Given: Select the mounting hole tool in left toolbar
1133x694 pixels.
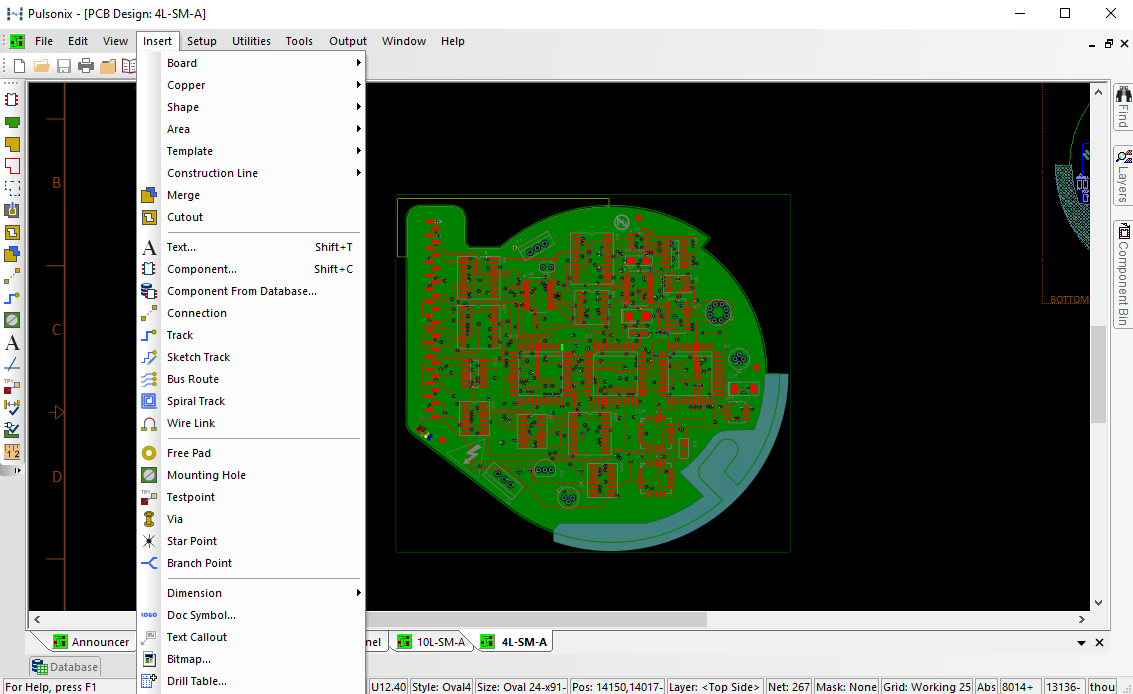Looking at the screenshot, I should tap(12, 320).
